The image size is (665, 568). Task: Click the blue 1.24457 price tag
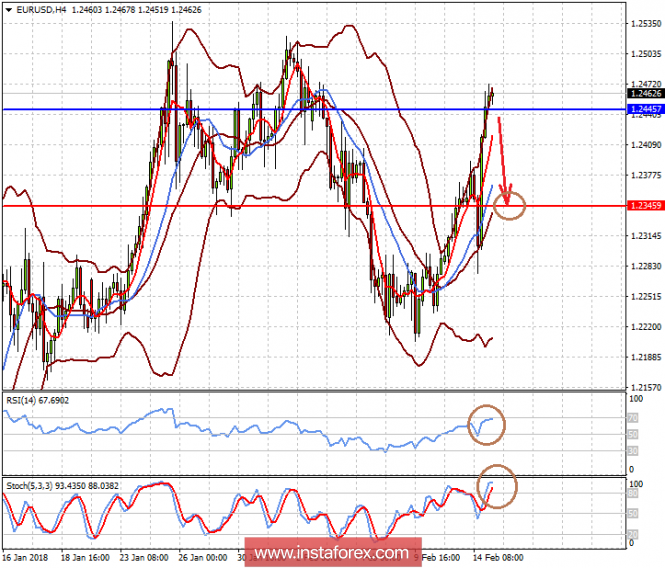click(641, 107)
